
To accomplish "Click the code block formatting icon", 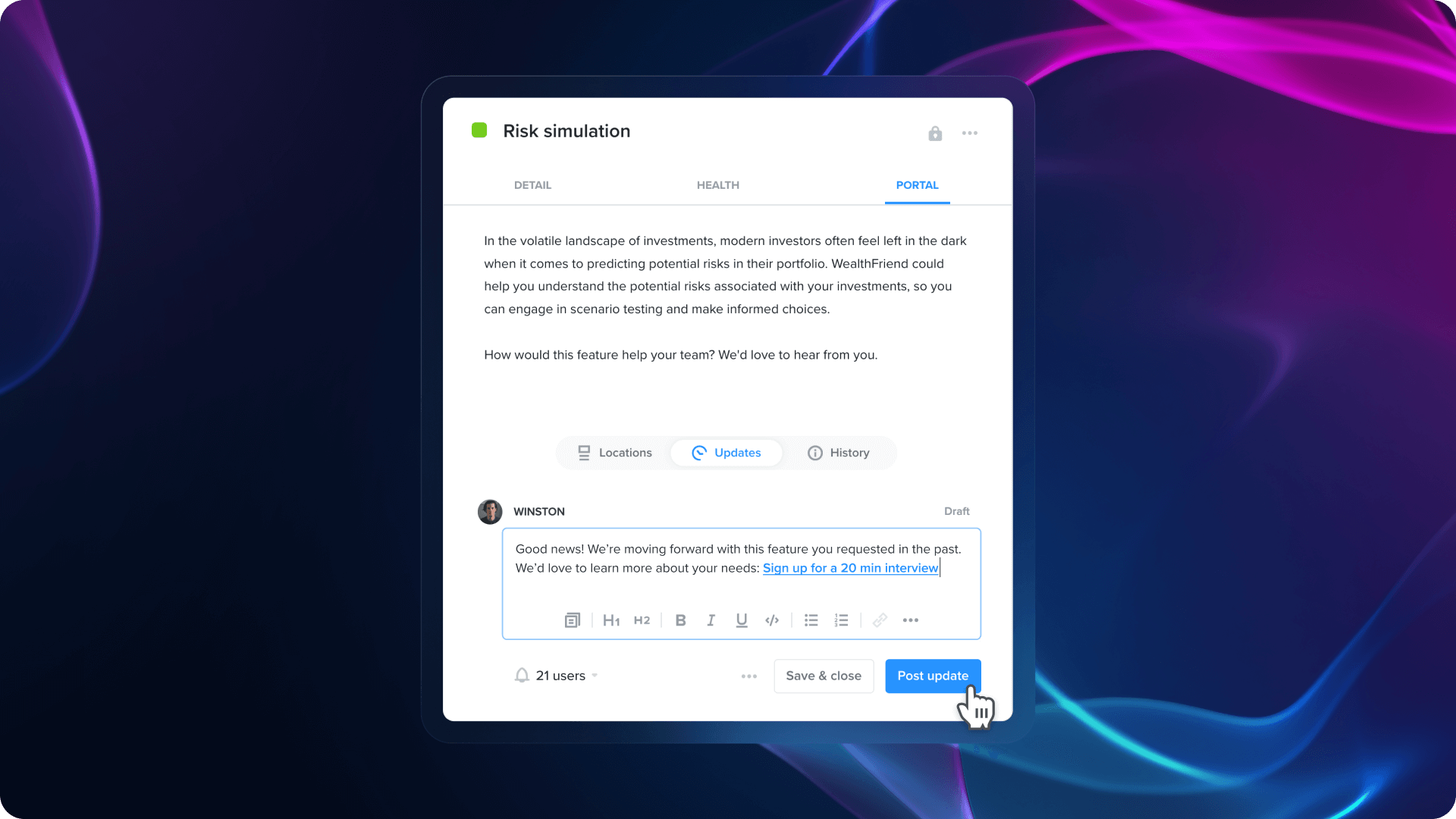I will coord(773,620).
